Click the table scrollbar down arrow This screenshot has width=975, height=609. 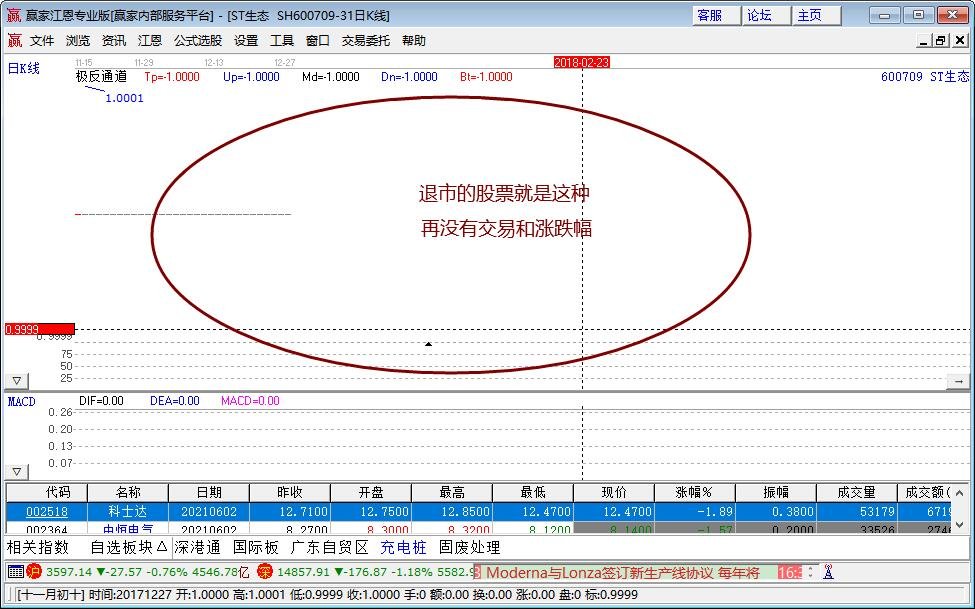click(x=959, y=525)
